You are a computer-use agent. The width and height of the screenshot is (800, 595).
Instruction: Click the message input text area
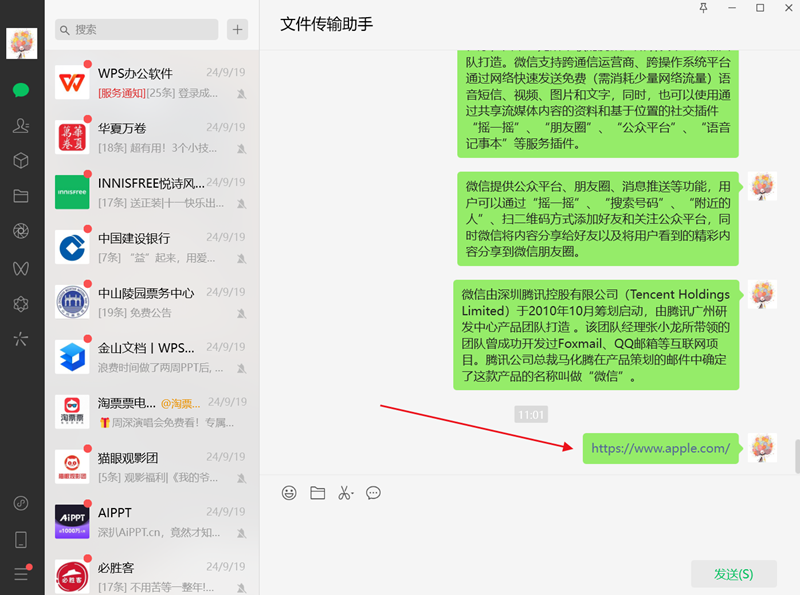point(530,531)
